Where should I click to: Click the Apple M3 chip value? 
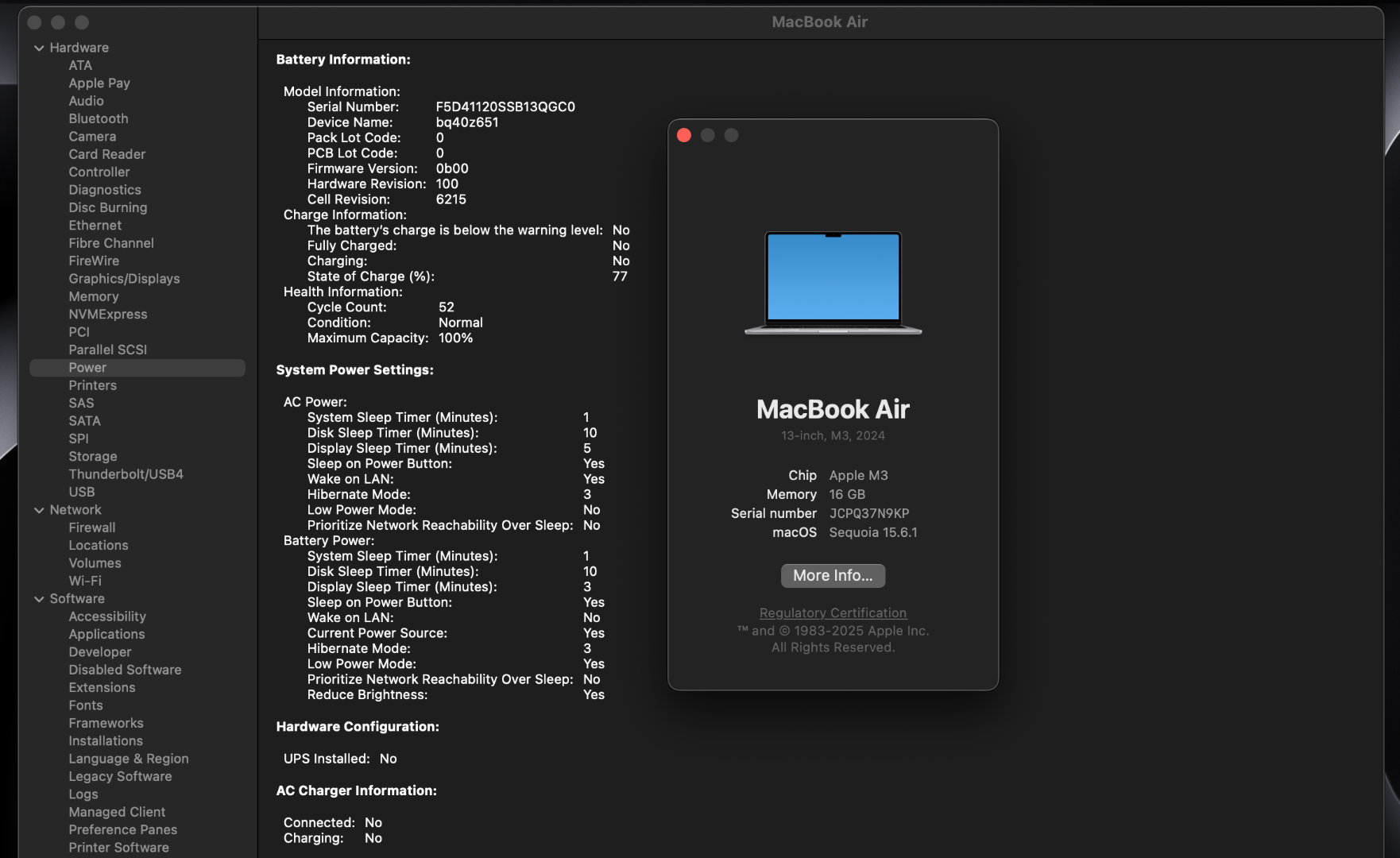(x=859, y=475)
